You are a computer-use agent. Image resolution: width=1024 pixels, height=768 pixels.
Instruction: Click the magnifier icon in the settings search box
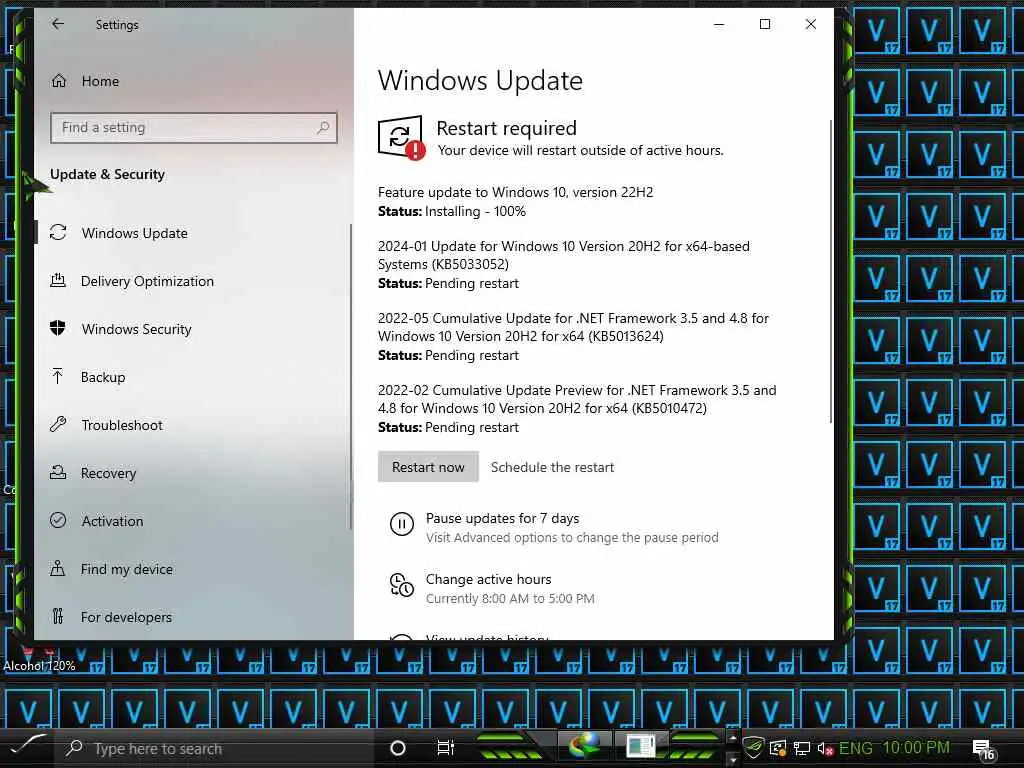(323, 127)
